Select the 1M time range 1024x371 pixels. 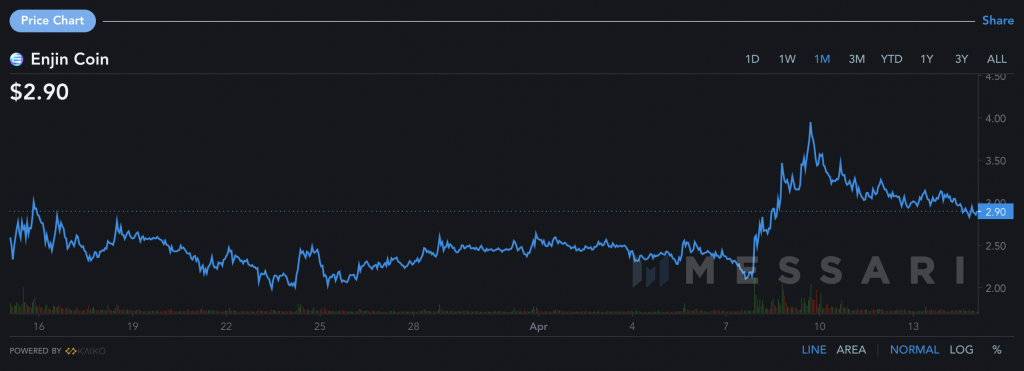(822, 59)
